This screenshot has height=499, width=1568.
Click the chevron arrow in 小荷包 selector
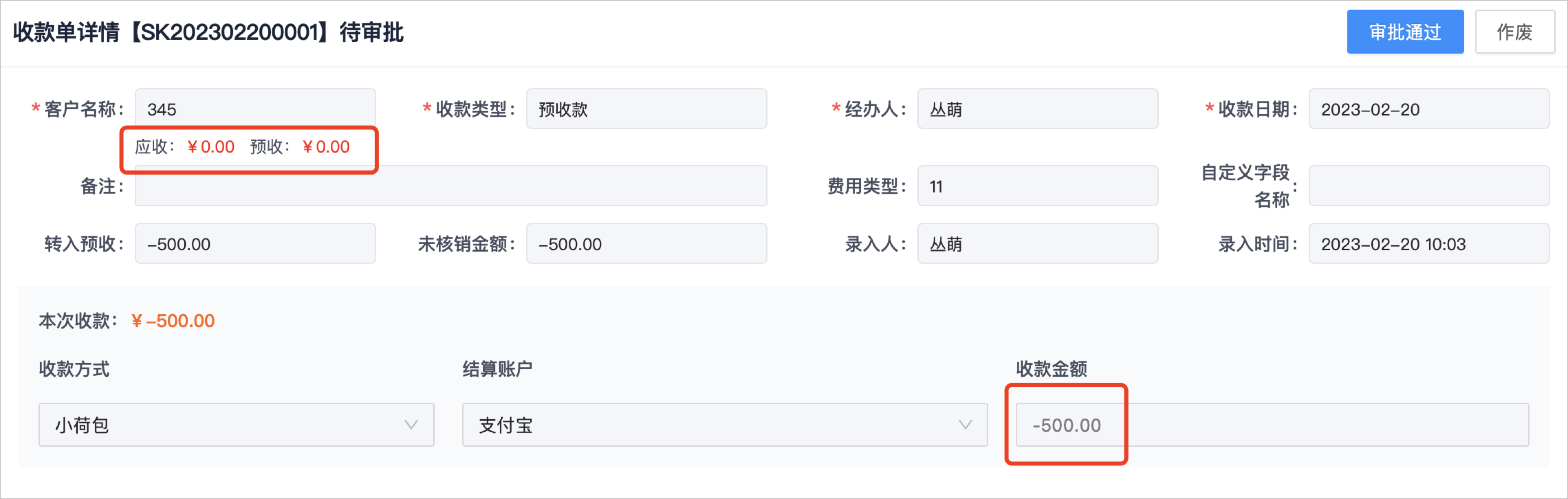coord(412,425)
